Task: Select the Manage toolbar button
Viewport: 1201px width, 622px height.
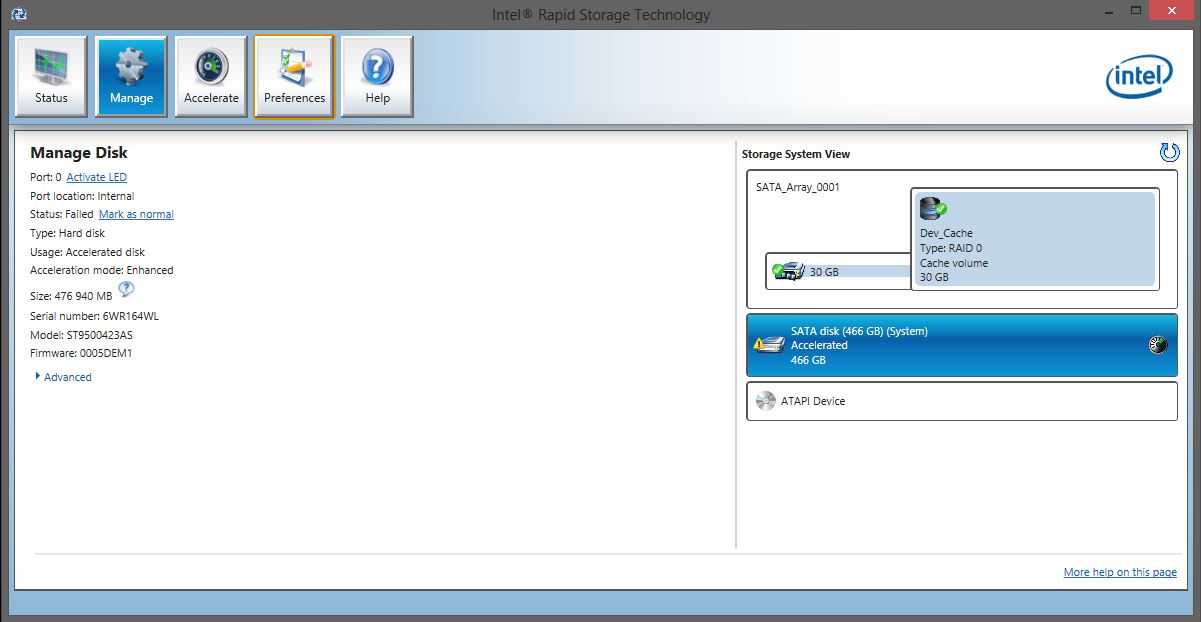Action: 131,76
